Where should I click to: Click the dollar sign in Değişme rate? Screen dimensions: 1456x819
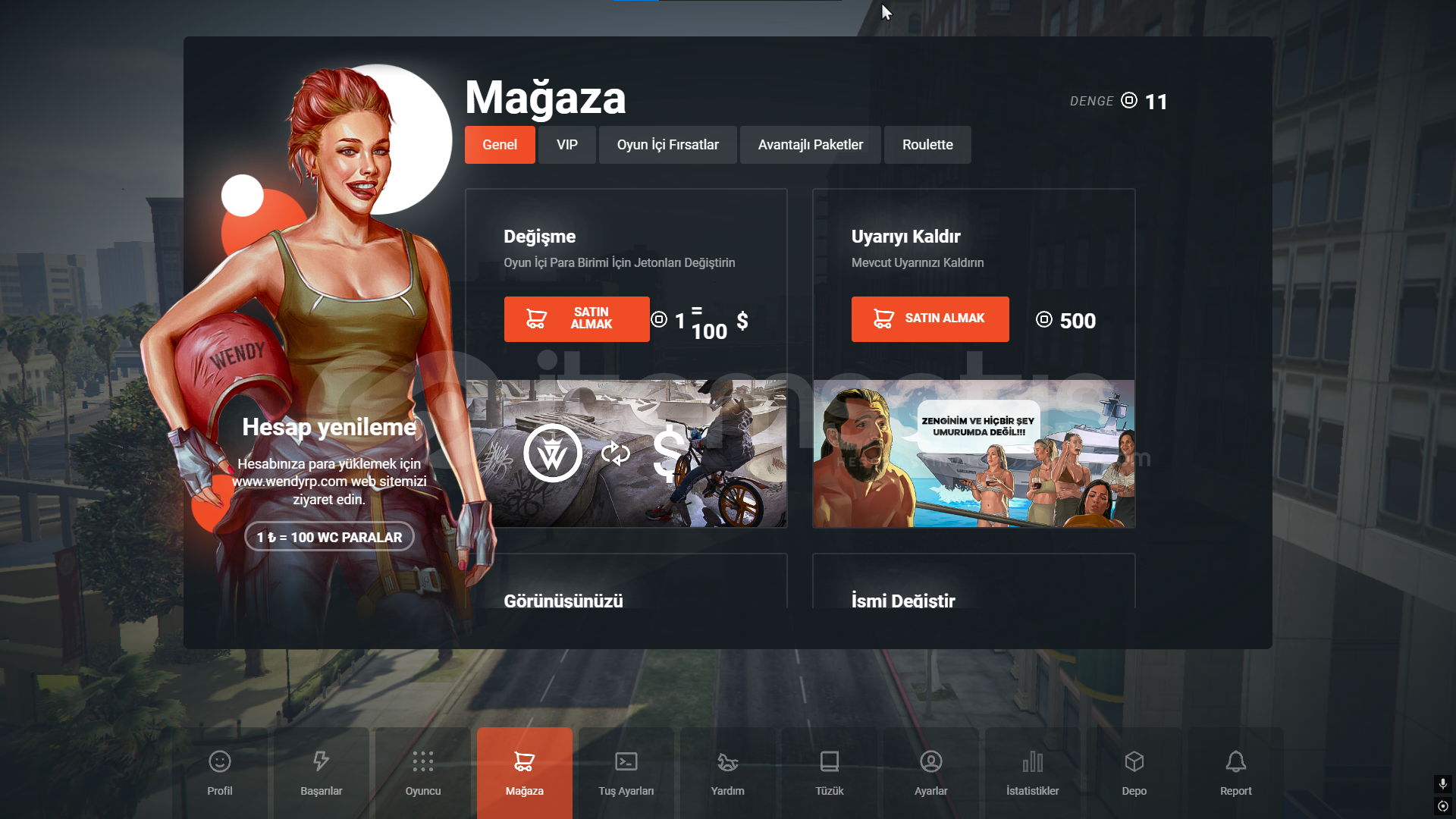tap(742, 321)
